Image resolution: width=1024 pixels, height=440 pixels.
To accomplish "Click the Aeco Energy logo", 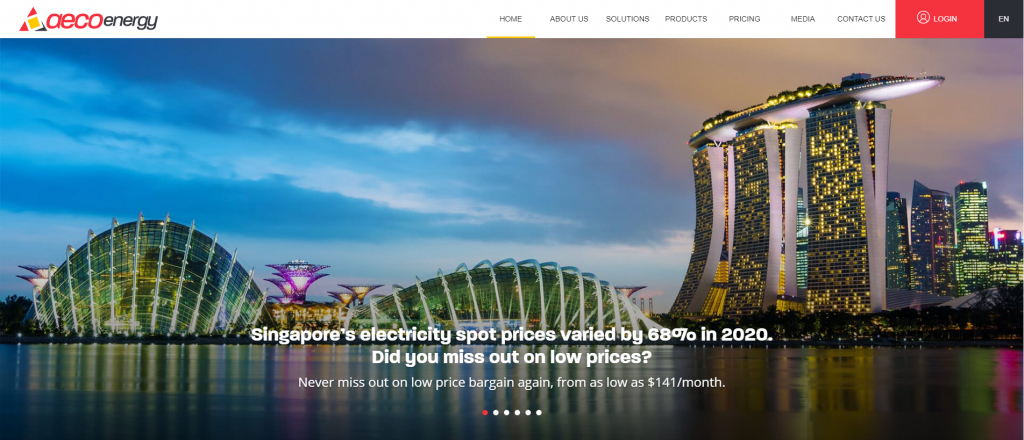I will click(x=89, y=20).
